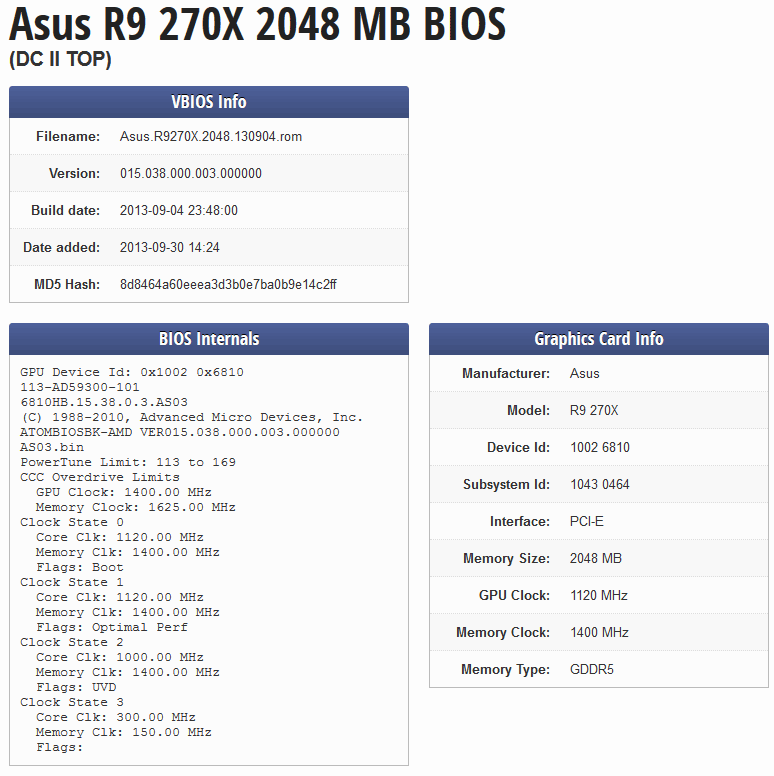The image size is (774, 776).
Task: Click the Flags: UVD line
Action: coord(76,687)
